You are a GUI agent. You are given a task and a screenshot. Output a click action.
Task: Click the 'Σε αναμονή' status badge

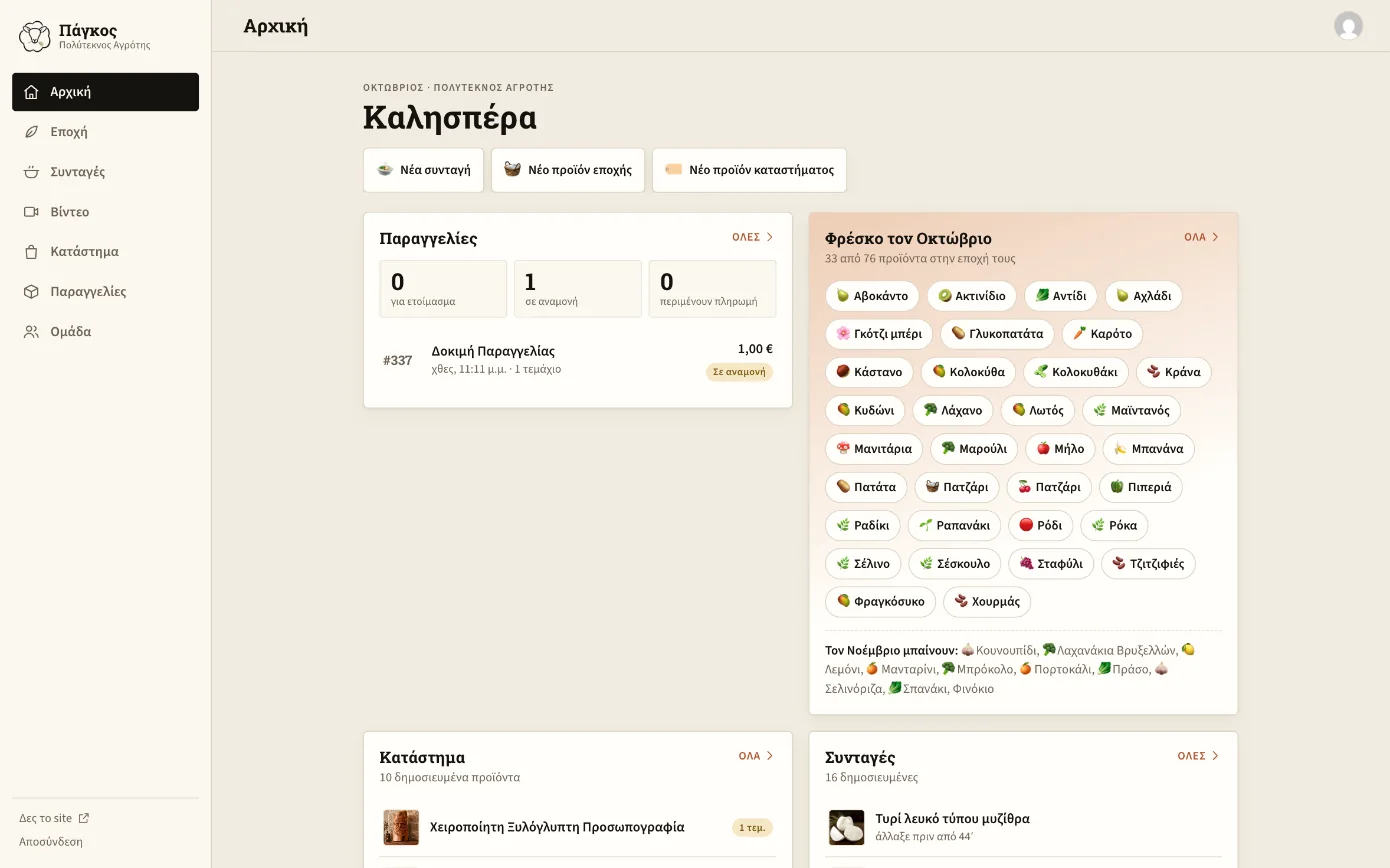tap(739, 372)
